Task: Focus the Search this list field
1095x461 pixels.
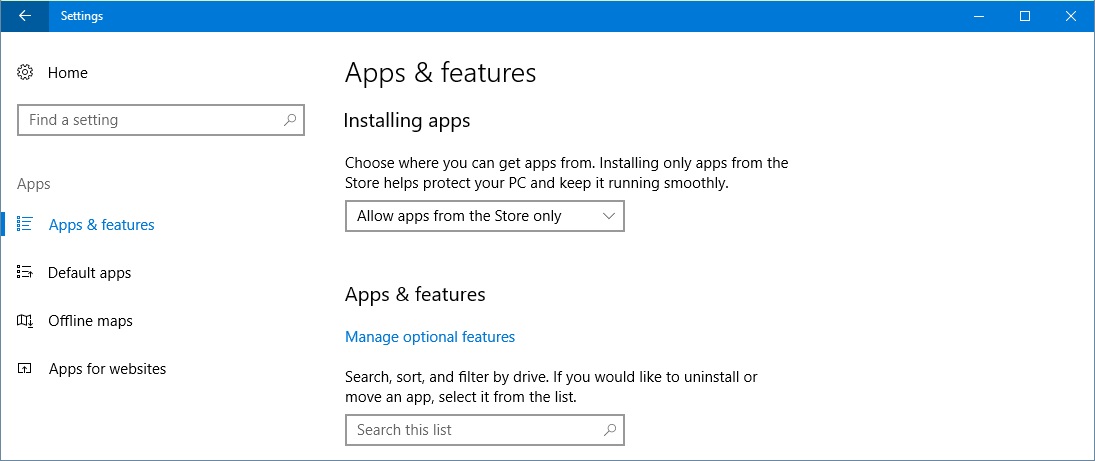Action: point(485,430)
